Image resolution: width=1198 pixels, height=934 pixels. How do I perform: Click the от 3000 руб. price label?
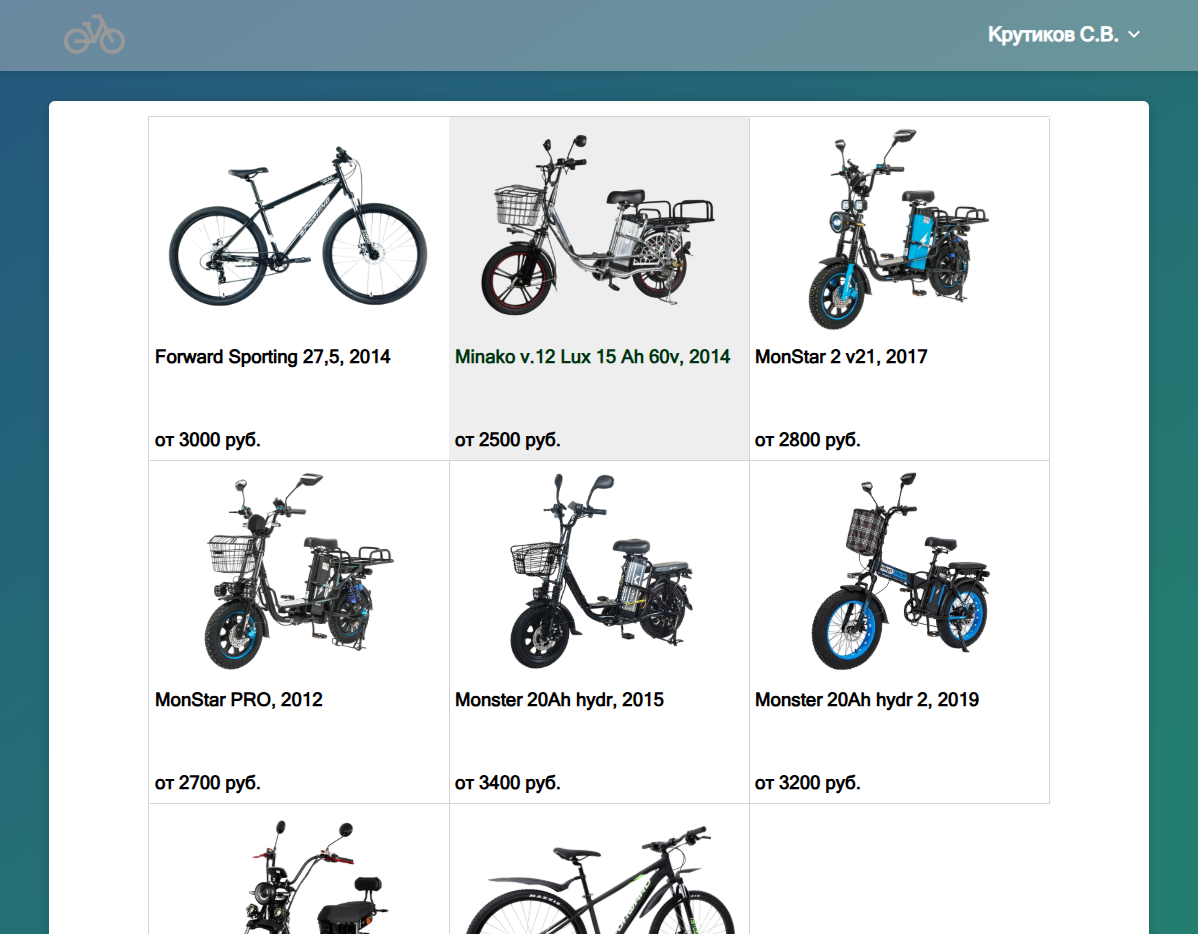[x=207, y=440]
